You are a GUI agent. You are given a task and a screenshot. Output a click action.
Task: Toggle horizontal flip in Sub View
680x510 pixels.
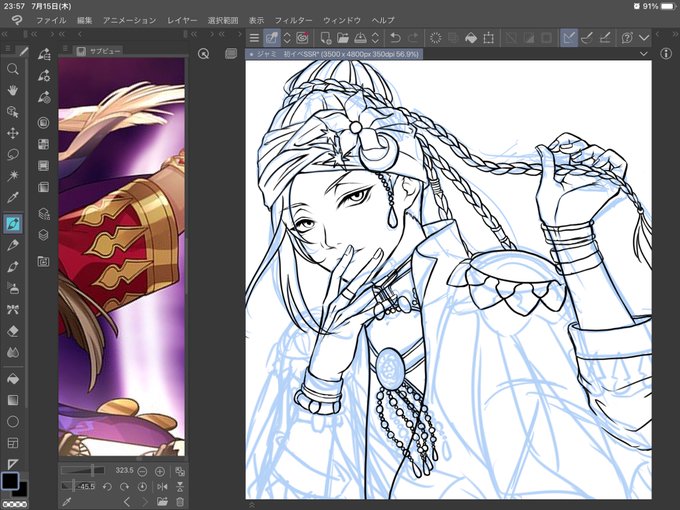point(162,487)
